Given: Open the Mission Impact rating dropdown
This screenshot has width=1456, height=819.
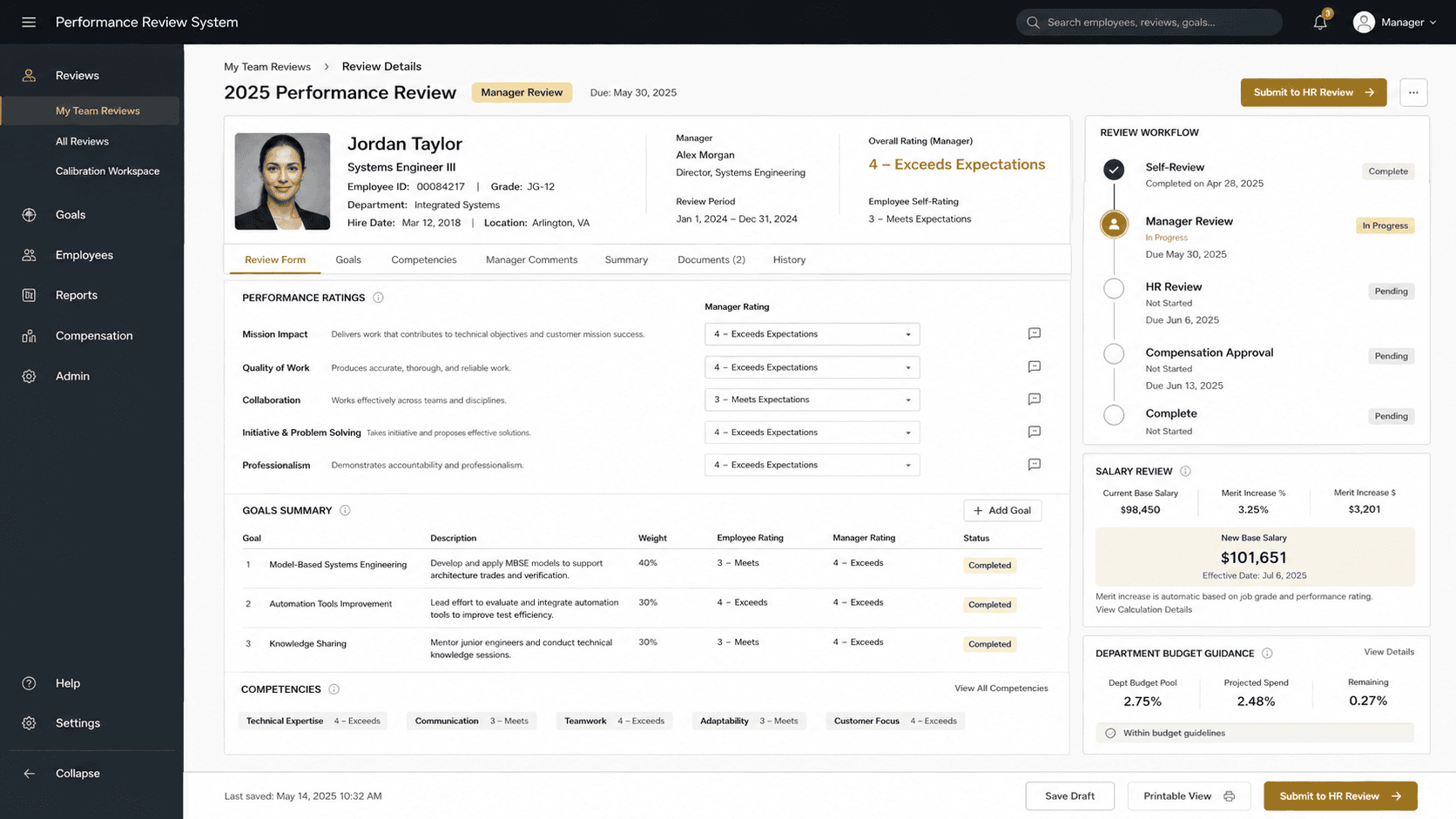Looking at the screenshot, I should (x=812, y=334).
